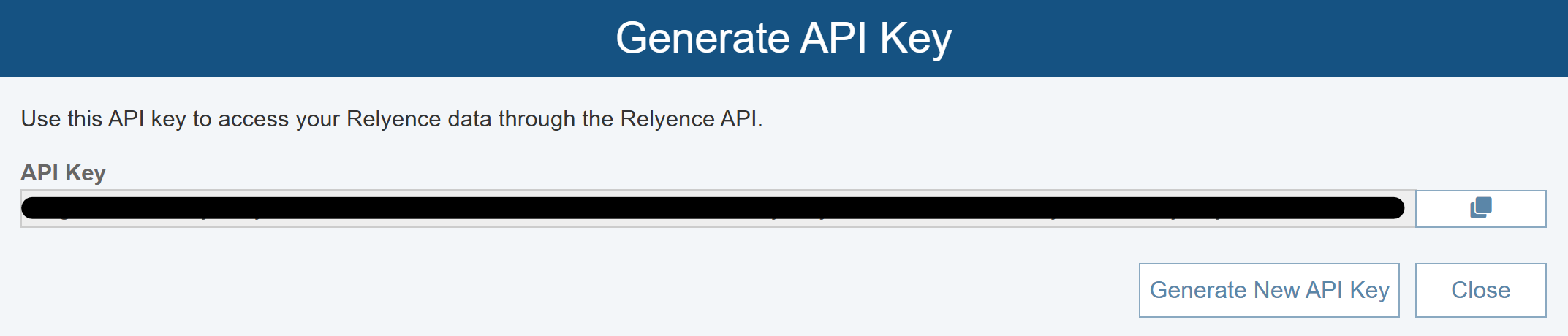1568x336 pixels.
Task: Click the Generate API Key dialog title
Action: coord(784,38)
